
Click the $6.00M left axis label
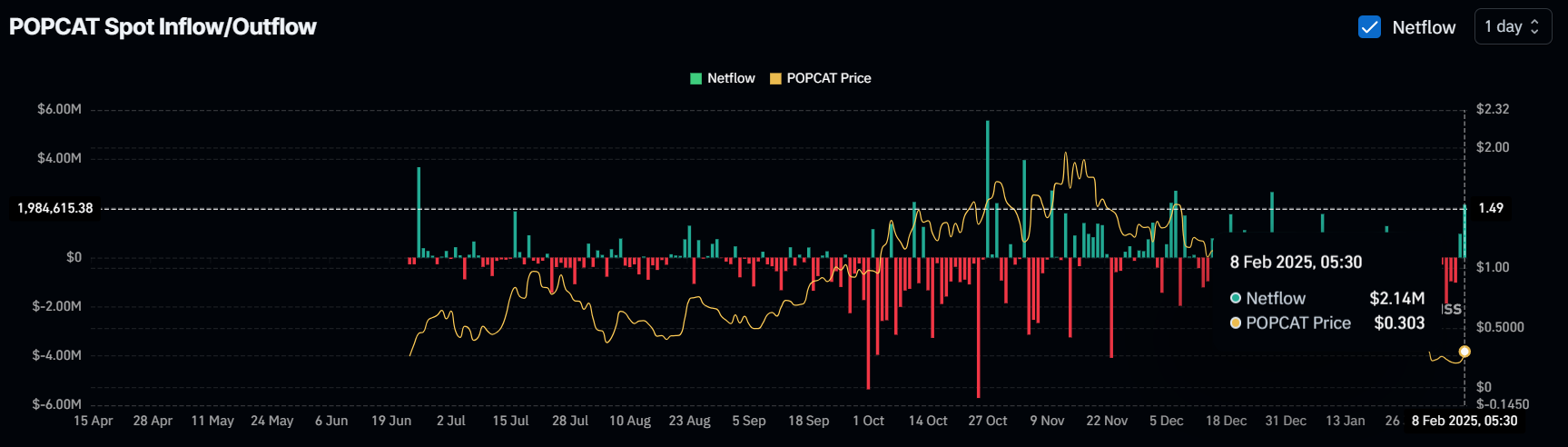(x=59, y=109)
